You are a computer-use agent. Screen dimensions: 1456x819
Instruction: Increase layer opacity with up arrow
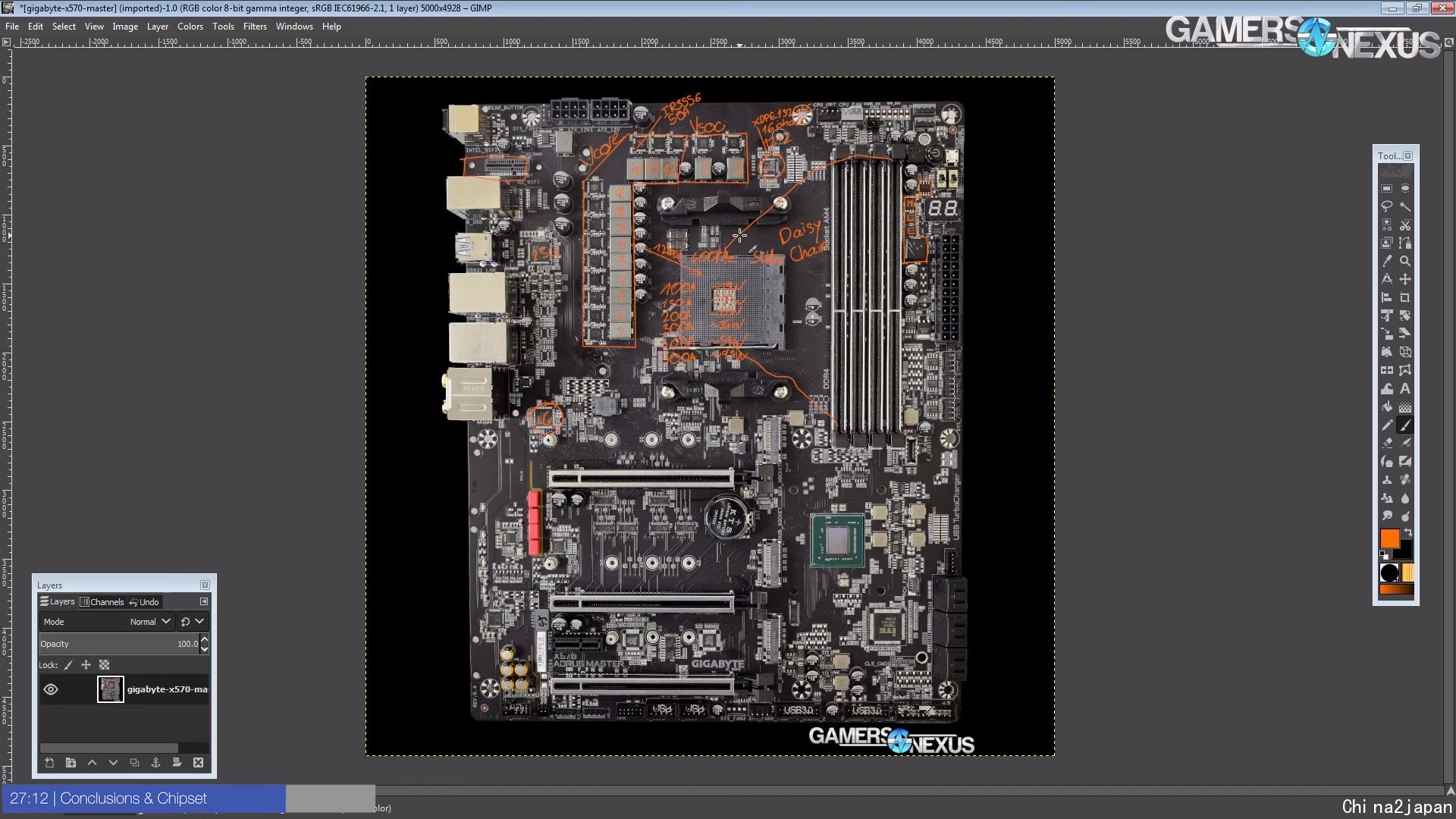204,639
